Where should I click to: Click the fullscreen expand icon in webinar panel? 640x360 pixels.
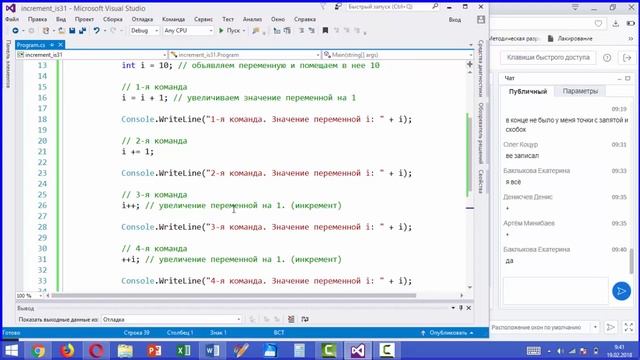629,327
